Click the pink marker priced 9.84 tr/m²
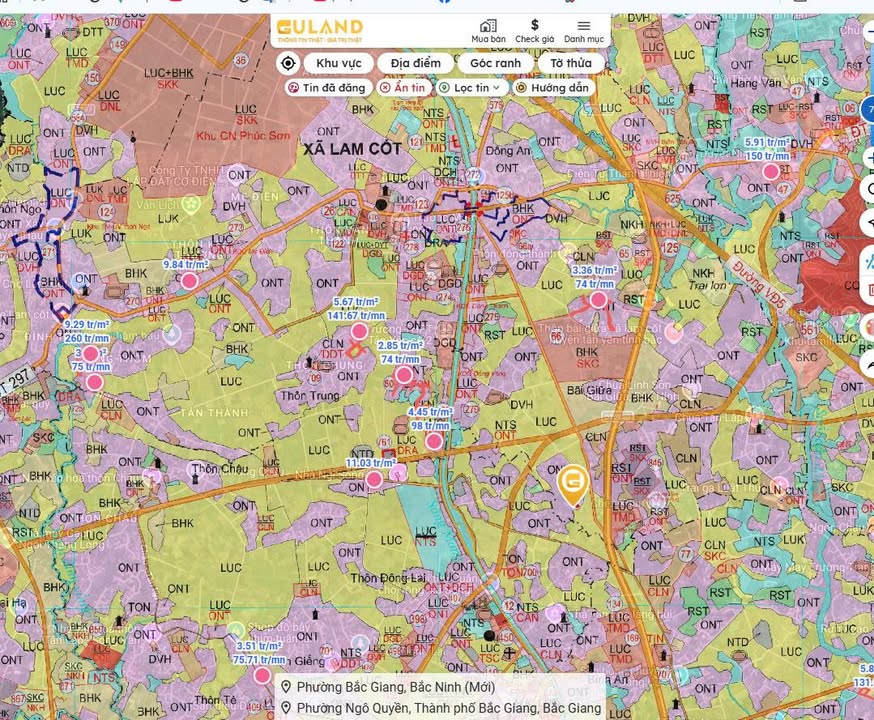 (x=189, y=281)
